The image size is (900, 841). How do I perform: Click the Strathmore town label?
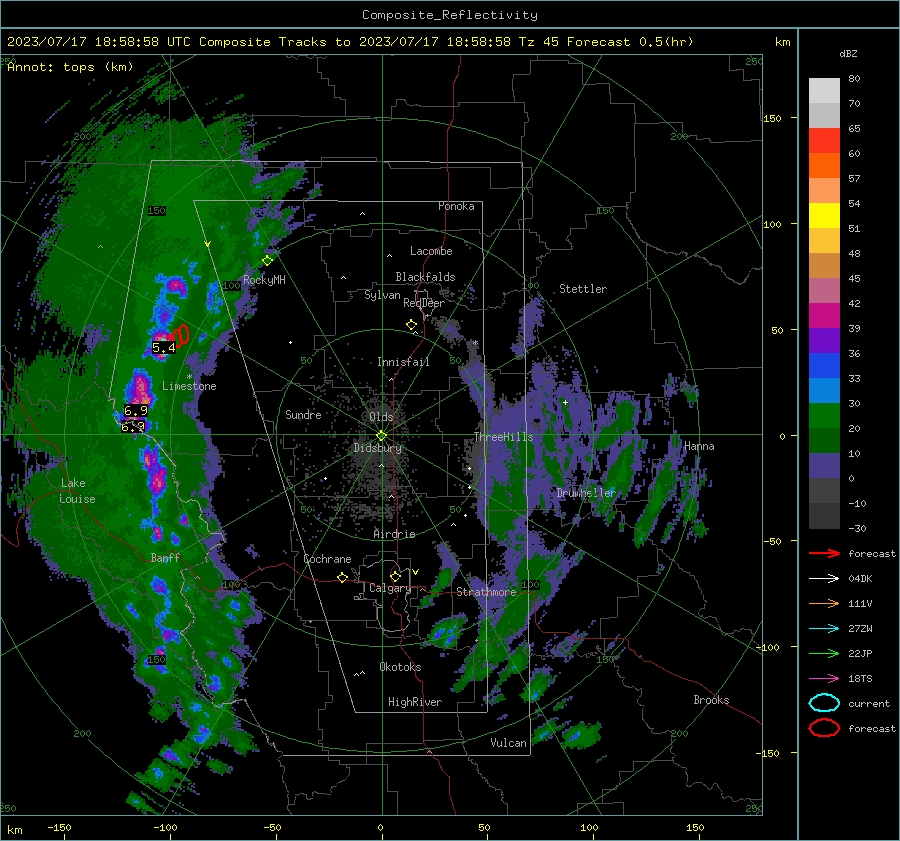[x=486, y=592]
